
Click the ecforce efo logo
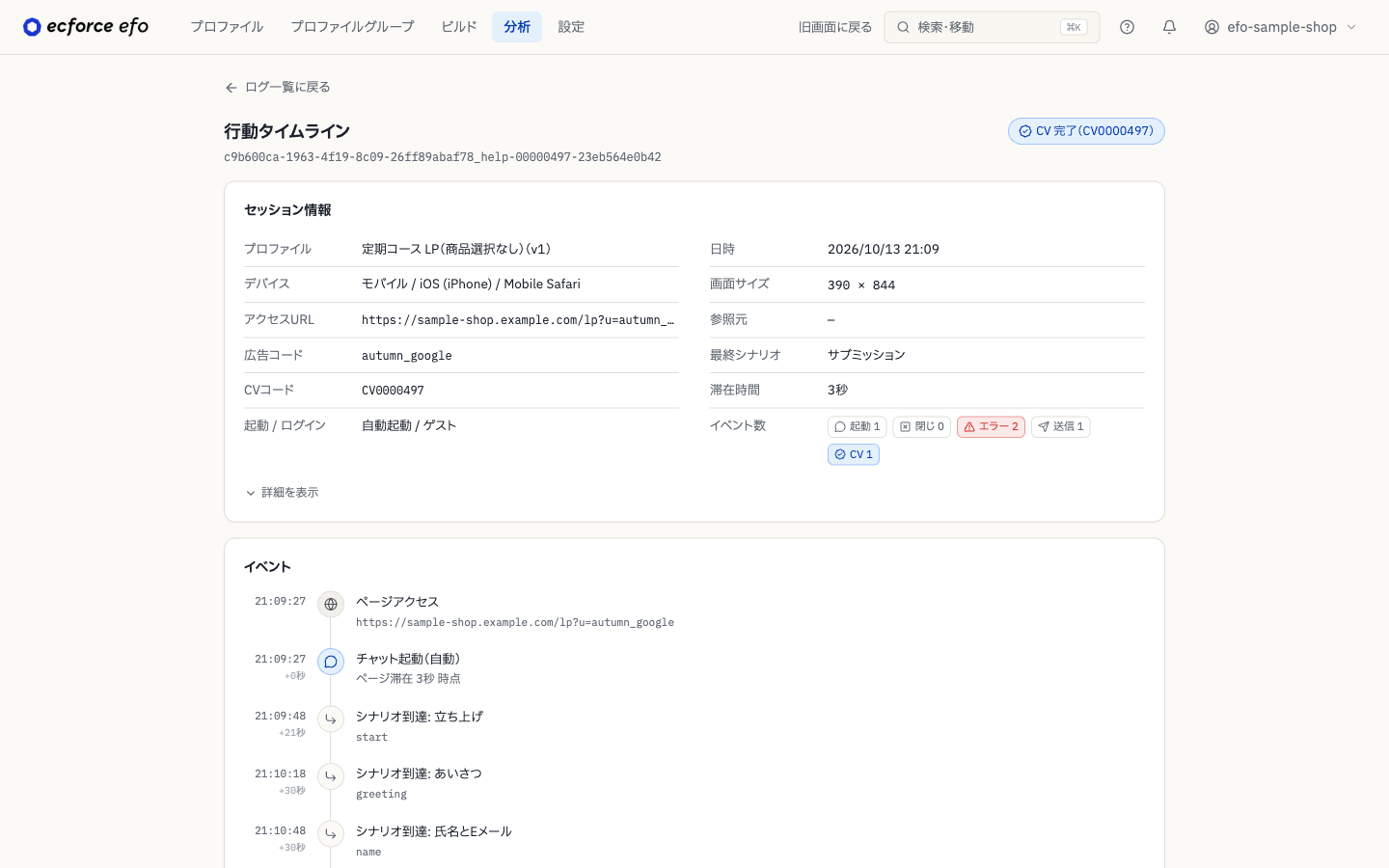point(86,27)
